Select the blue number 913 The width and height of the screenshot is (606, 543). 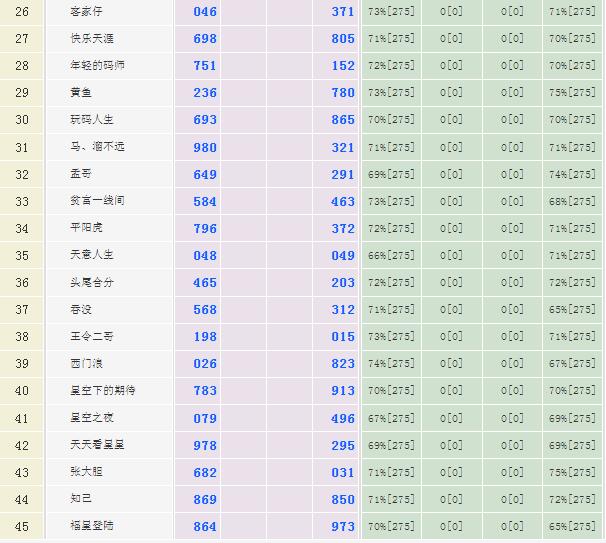pyautogui.click(x=343, y=391)
